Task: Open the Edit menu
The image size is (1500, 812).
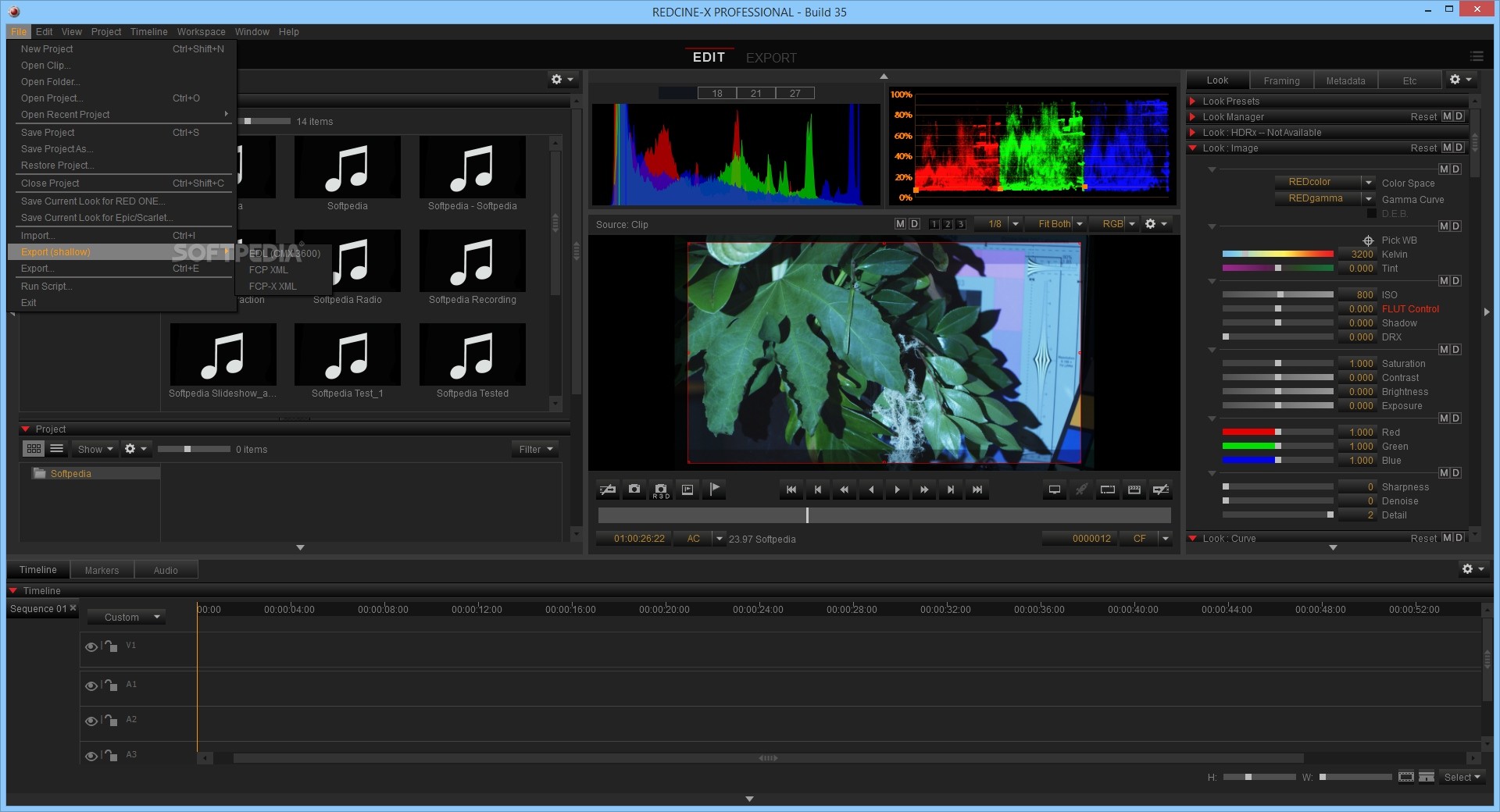Action: [44, 32]
